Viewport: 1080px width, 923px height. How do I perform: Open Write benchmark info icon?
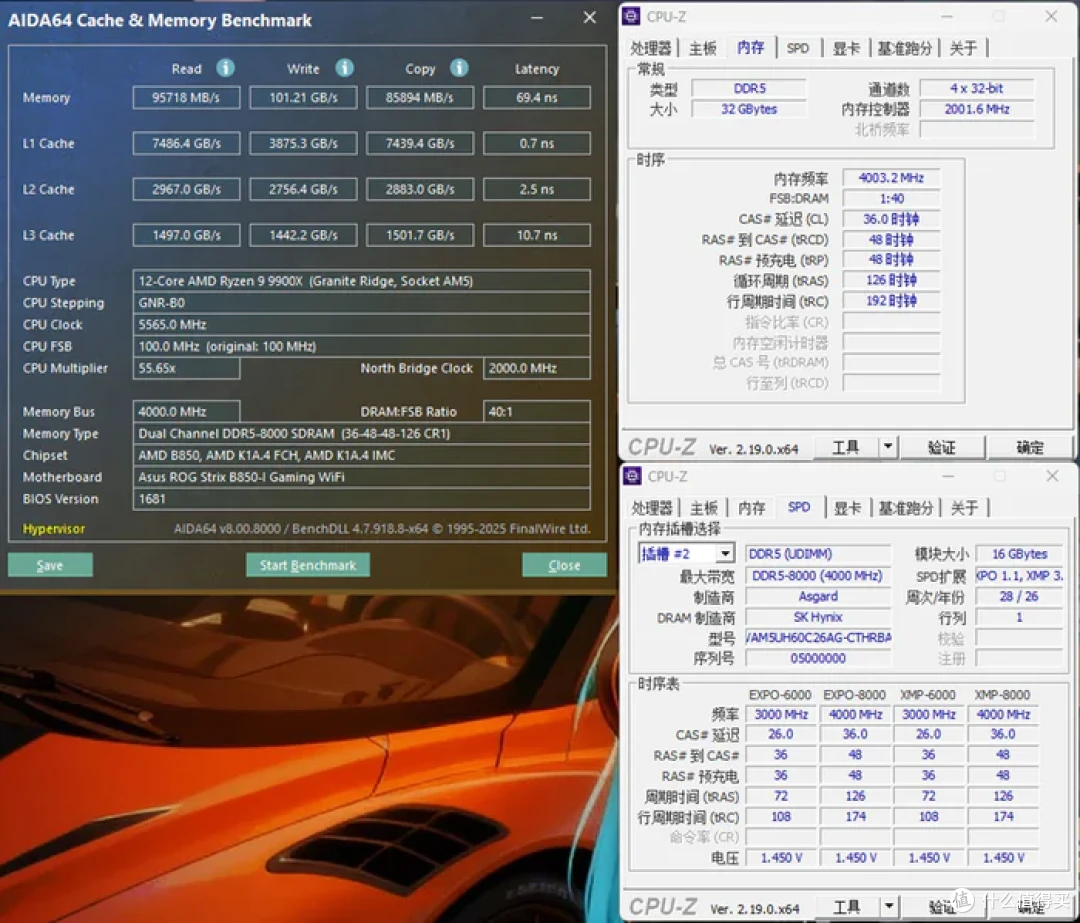pos(344,68)
